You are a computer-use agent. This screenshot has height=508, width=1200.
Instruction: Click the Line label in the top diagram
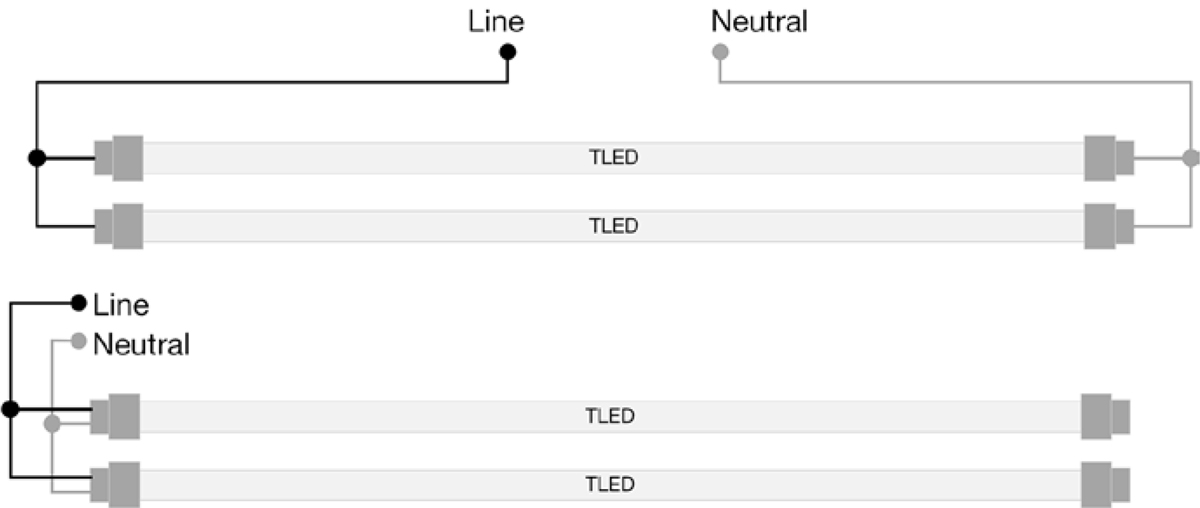[496, 20]
